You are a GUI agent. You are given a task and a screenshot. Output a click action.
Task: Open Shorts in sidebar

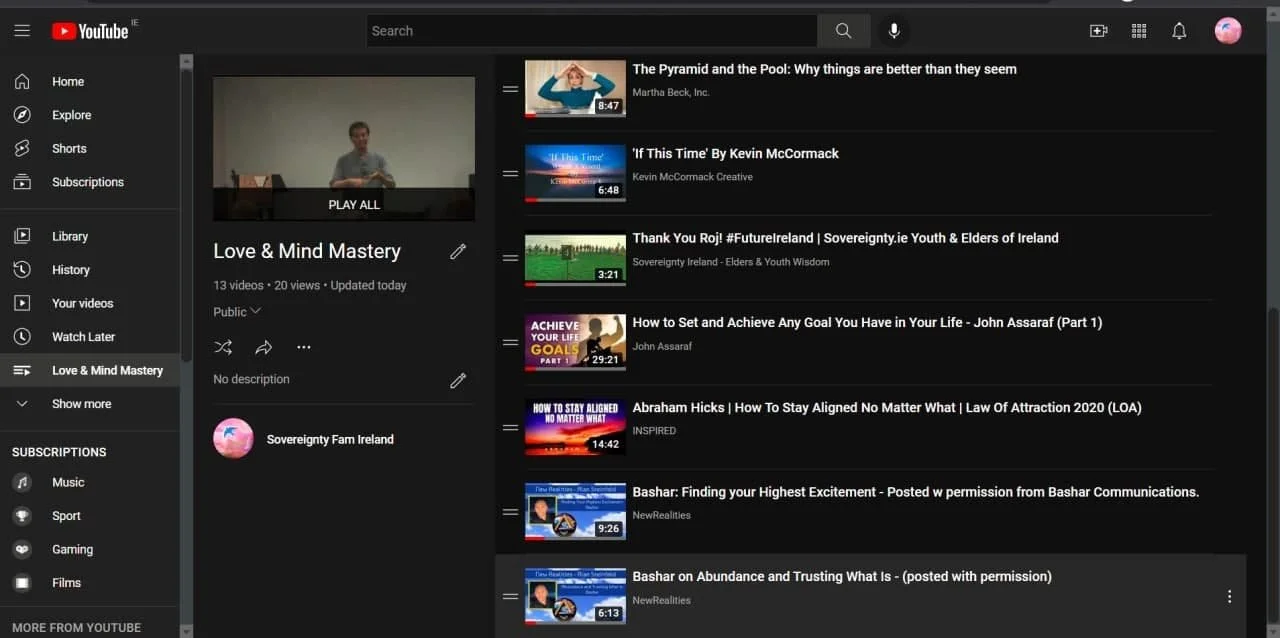pyautogui.click(x=90, y=149)
